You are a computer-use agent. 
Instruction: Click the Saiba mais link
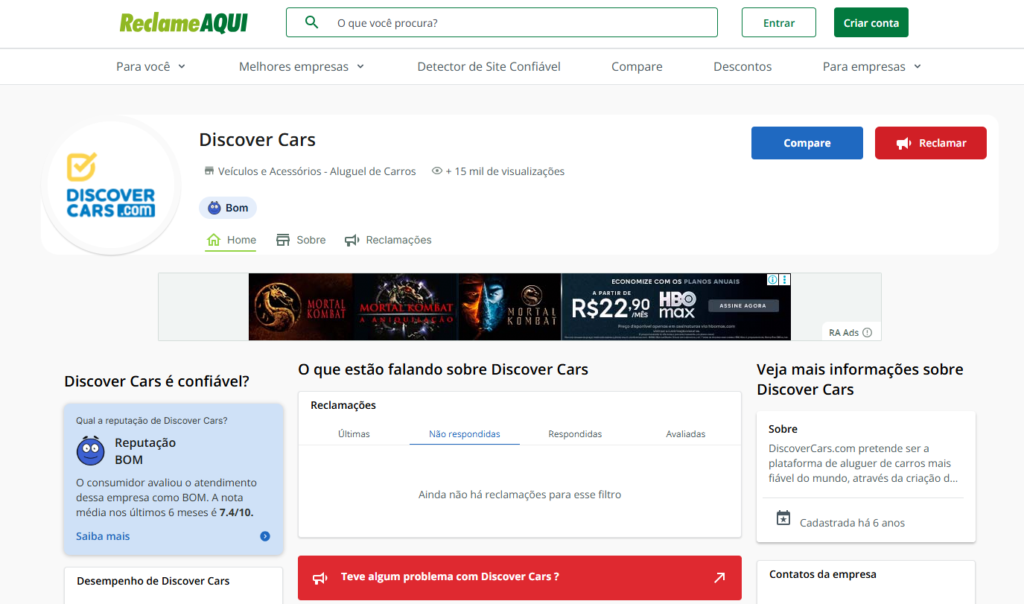point(103,536)
